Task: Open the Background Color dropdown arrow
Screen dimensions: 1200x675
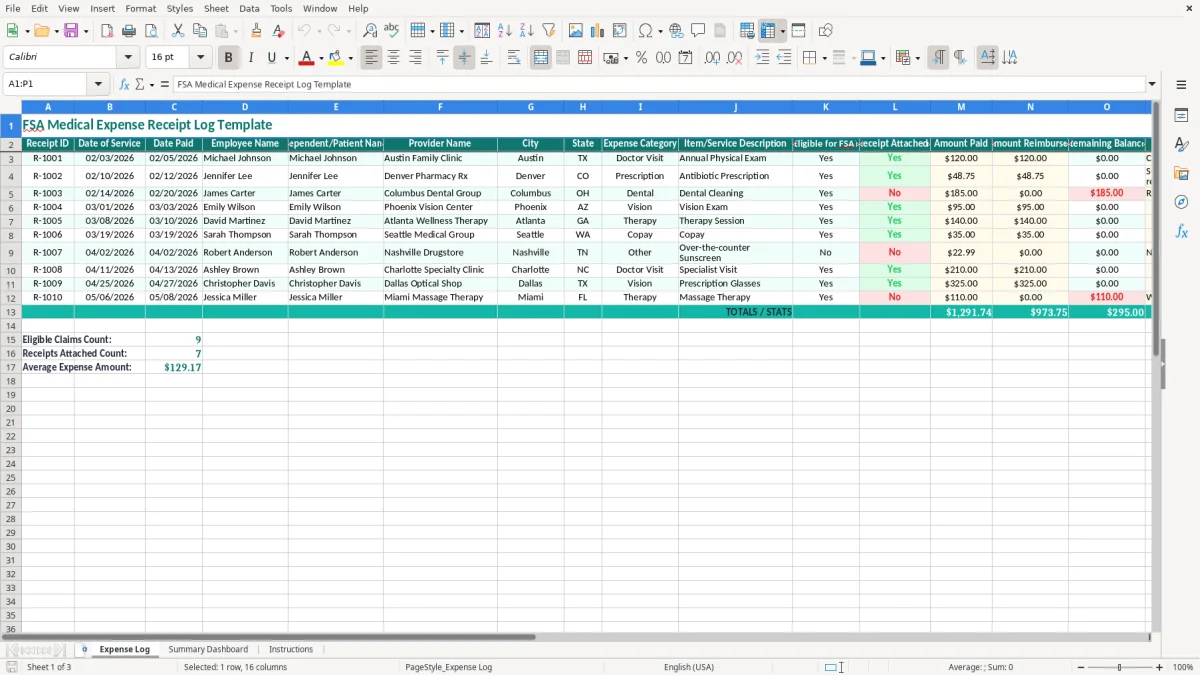Action: pyautogui.click(x=350, y=58)
